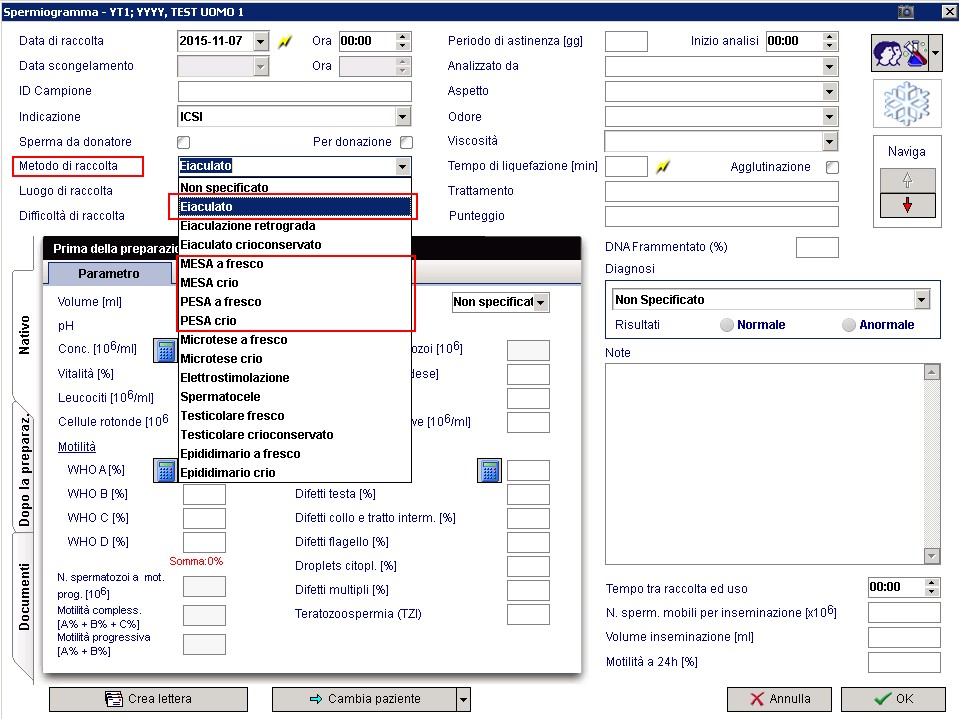This screenshot has height=719, width=959.
Task: Click the WHO B [%] input field
Action: tap(204, 495)
